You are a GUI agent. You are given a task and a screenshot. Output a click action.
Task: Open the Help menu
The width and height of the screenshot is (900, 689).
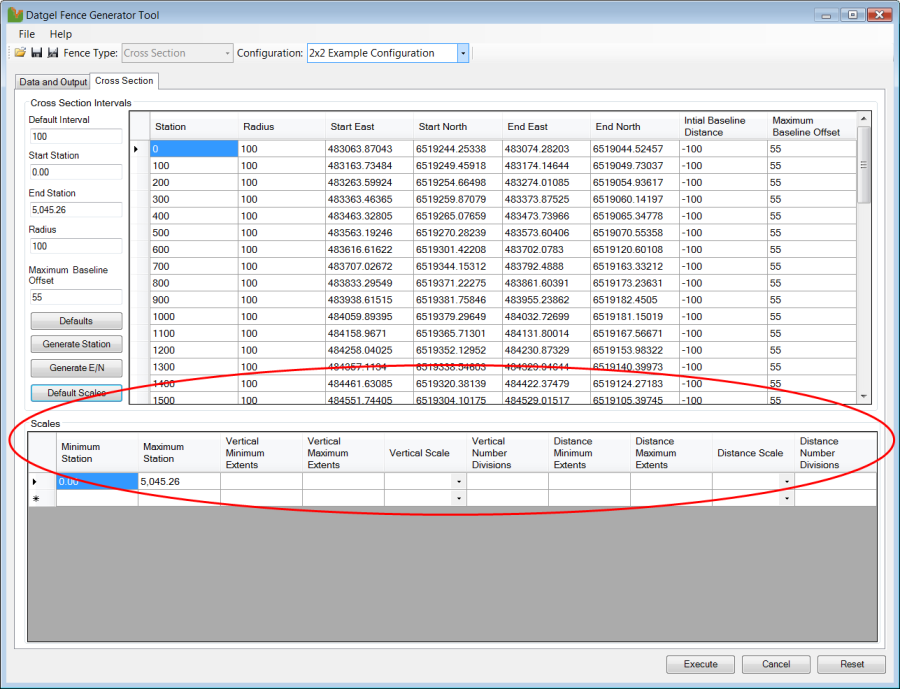pos(61,34)
